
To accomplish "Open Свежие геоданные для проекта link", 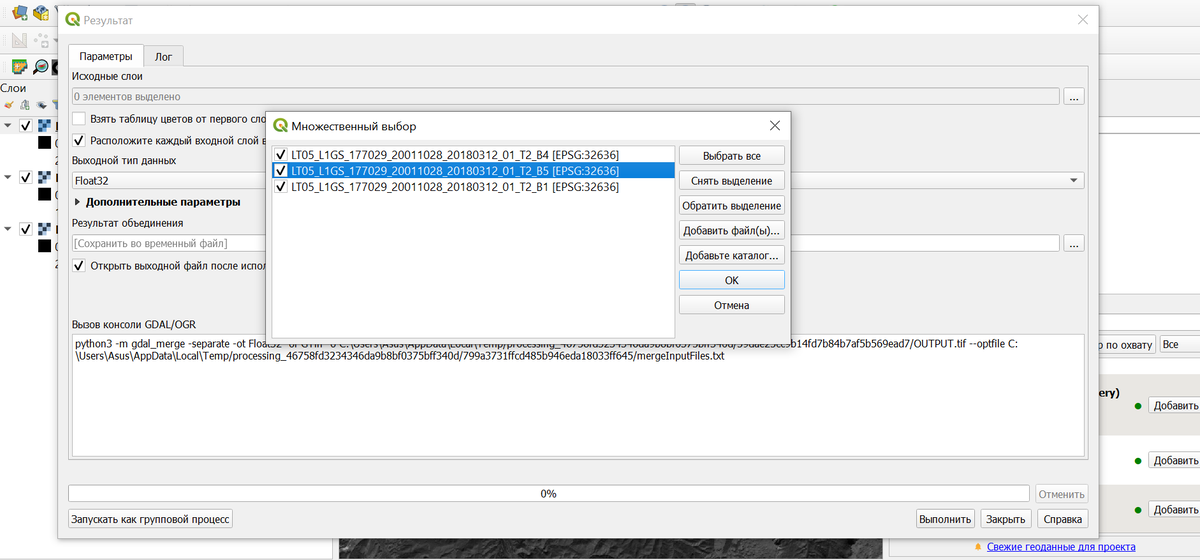I will point(1061,547).
